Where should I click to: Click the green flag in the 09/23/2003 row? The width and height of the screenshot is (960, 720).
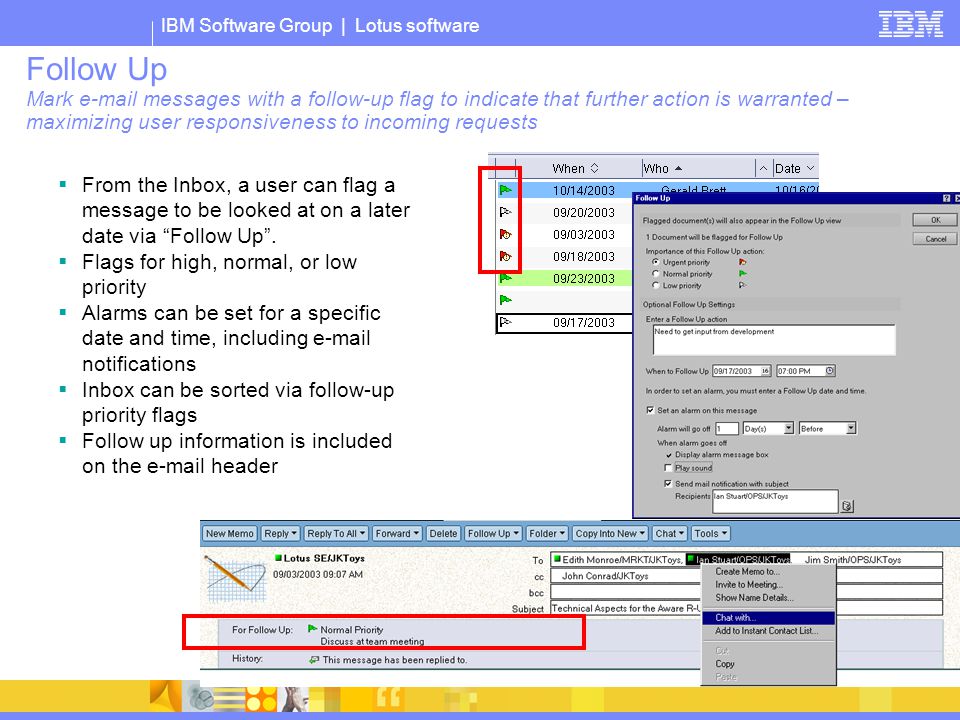tap(505, 278)
